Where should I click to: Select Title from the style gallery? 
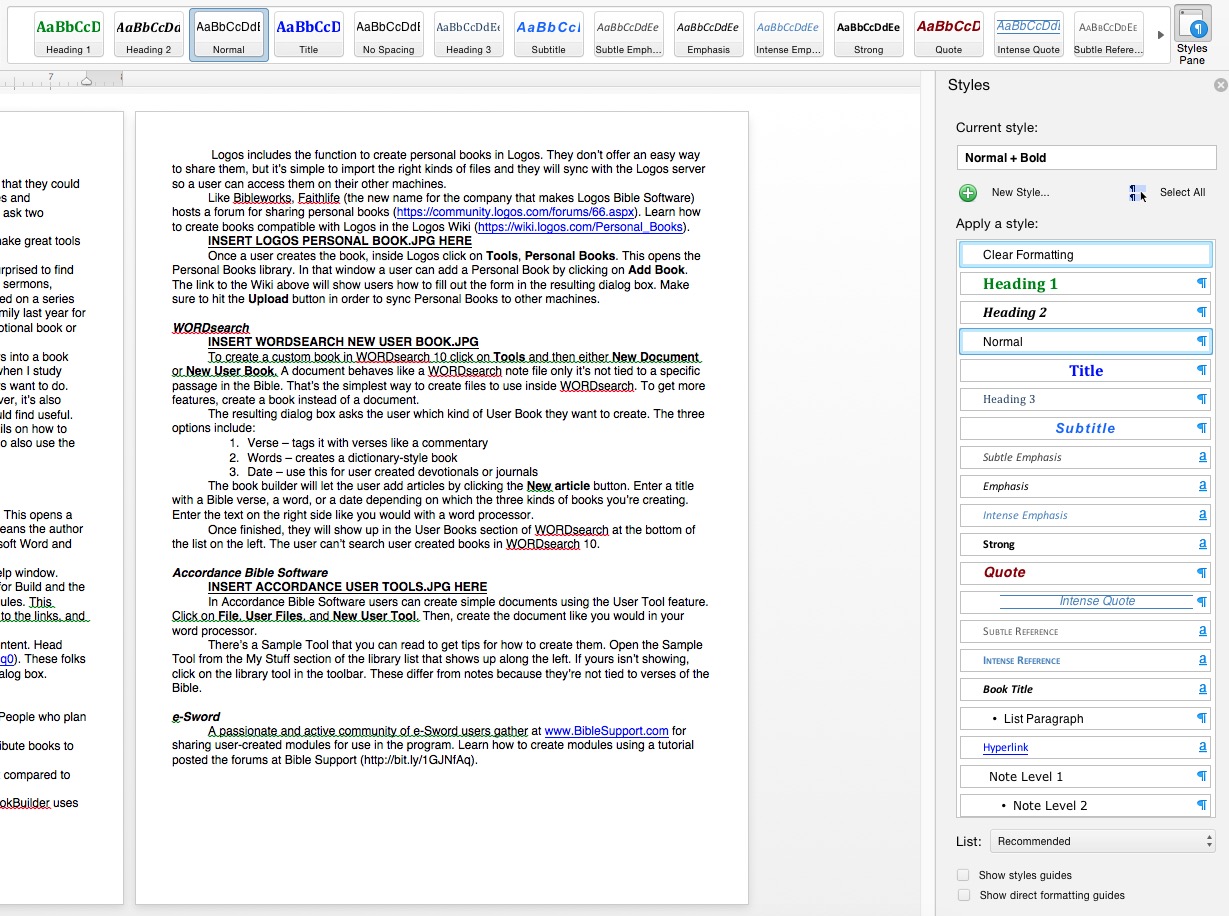point(308,33)
